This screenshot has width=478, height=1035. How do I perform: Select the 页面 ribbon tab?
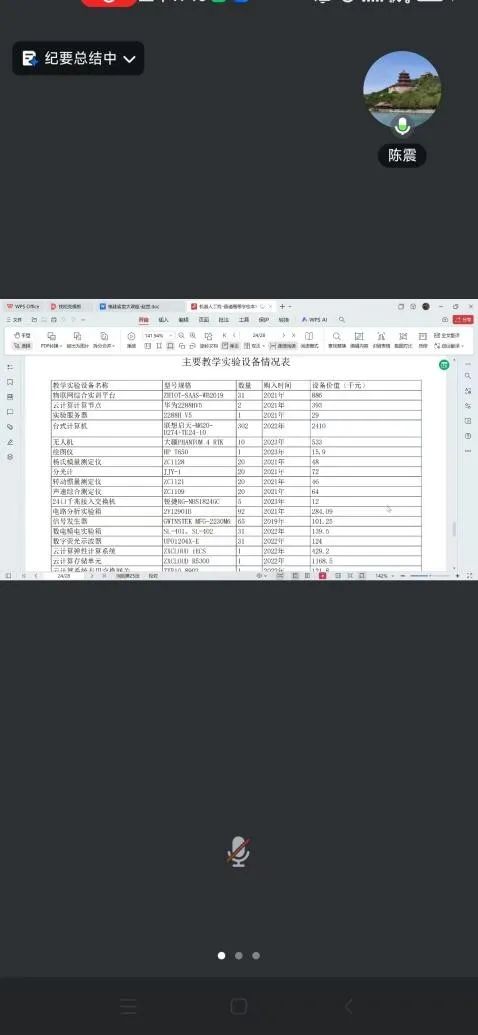[203, 319]
